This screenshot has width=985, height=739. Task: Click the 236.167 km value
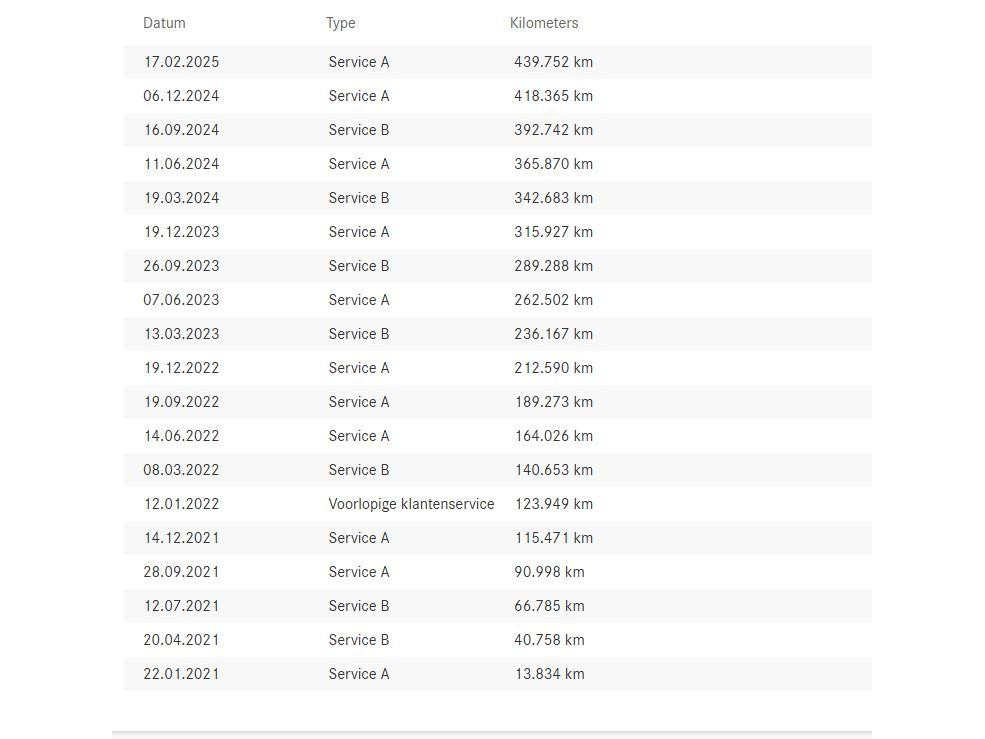click(553, 334)
